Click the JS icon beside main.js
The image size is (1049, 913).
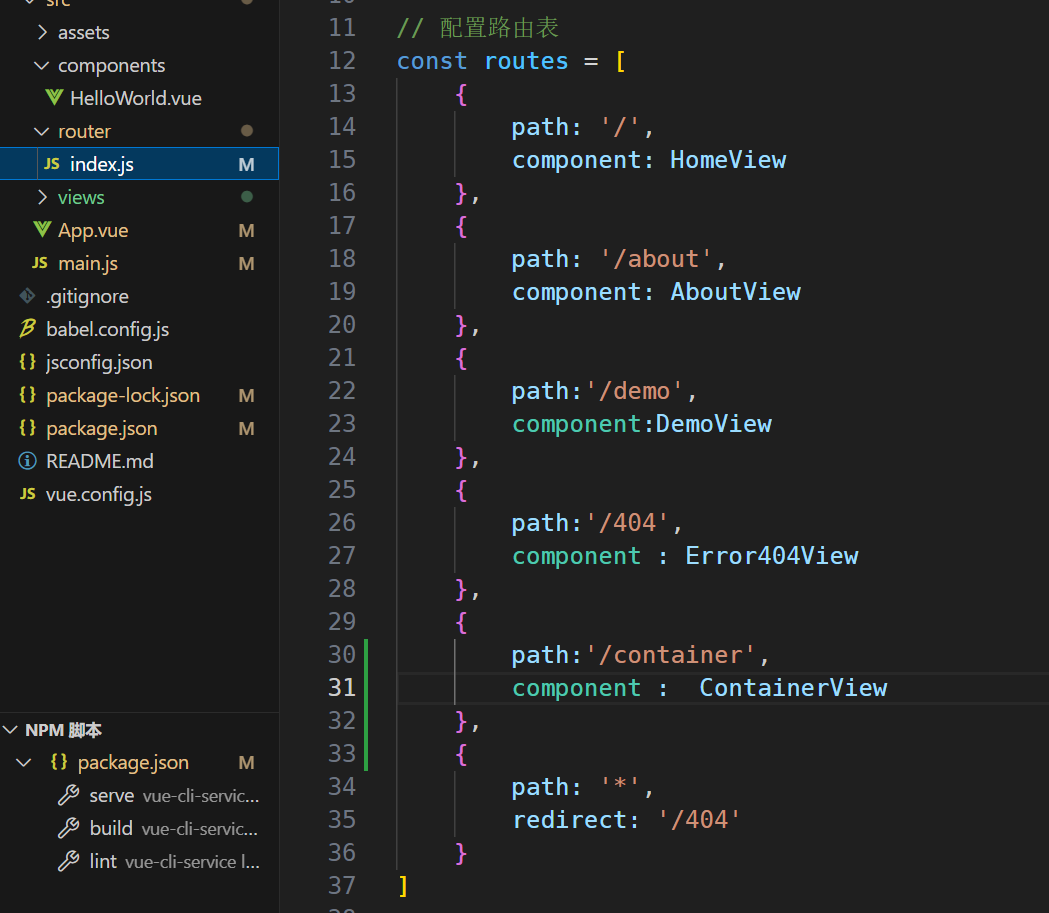pyautogui.click(x=39, y=263)
